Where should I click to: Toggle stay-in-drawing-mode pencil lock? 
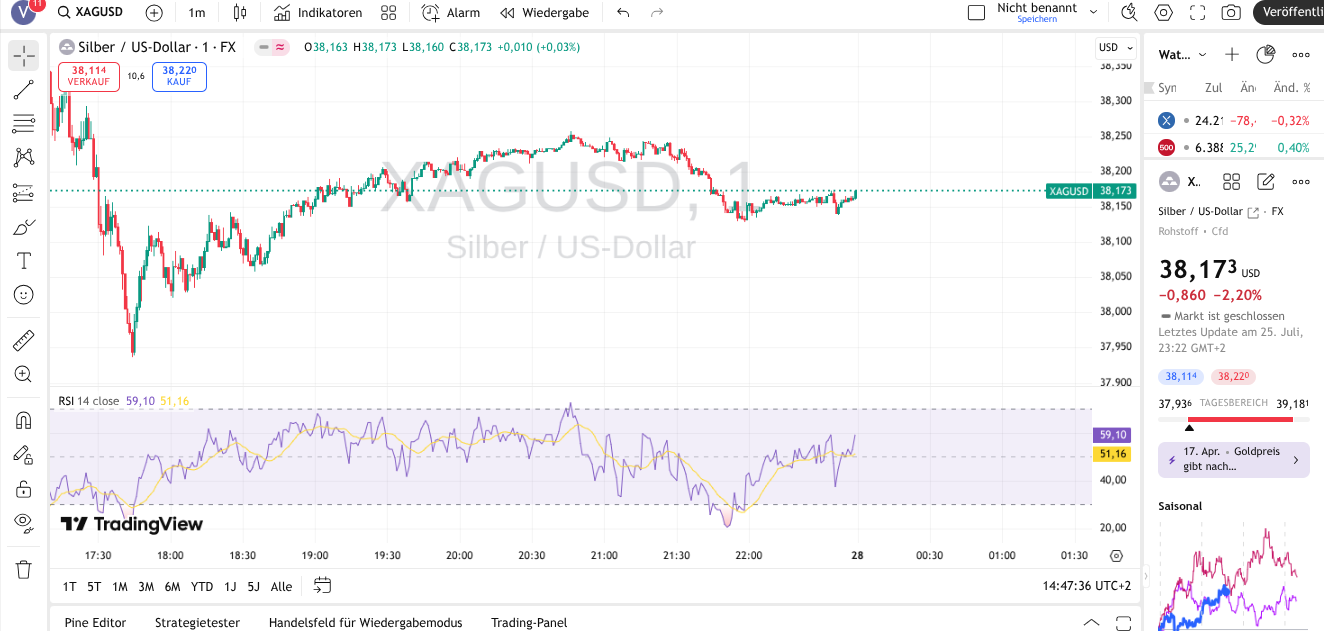(x=24, y=455)
